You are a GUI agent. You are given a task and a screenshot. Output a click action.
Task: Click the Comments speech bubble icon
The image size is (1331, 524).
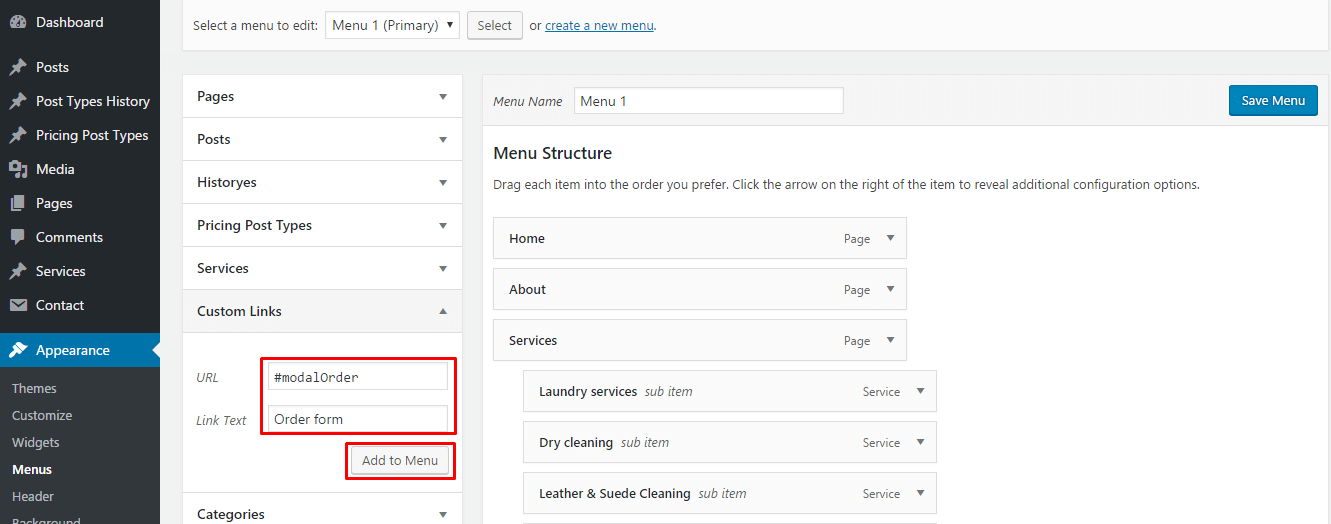click(18, 237)
